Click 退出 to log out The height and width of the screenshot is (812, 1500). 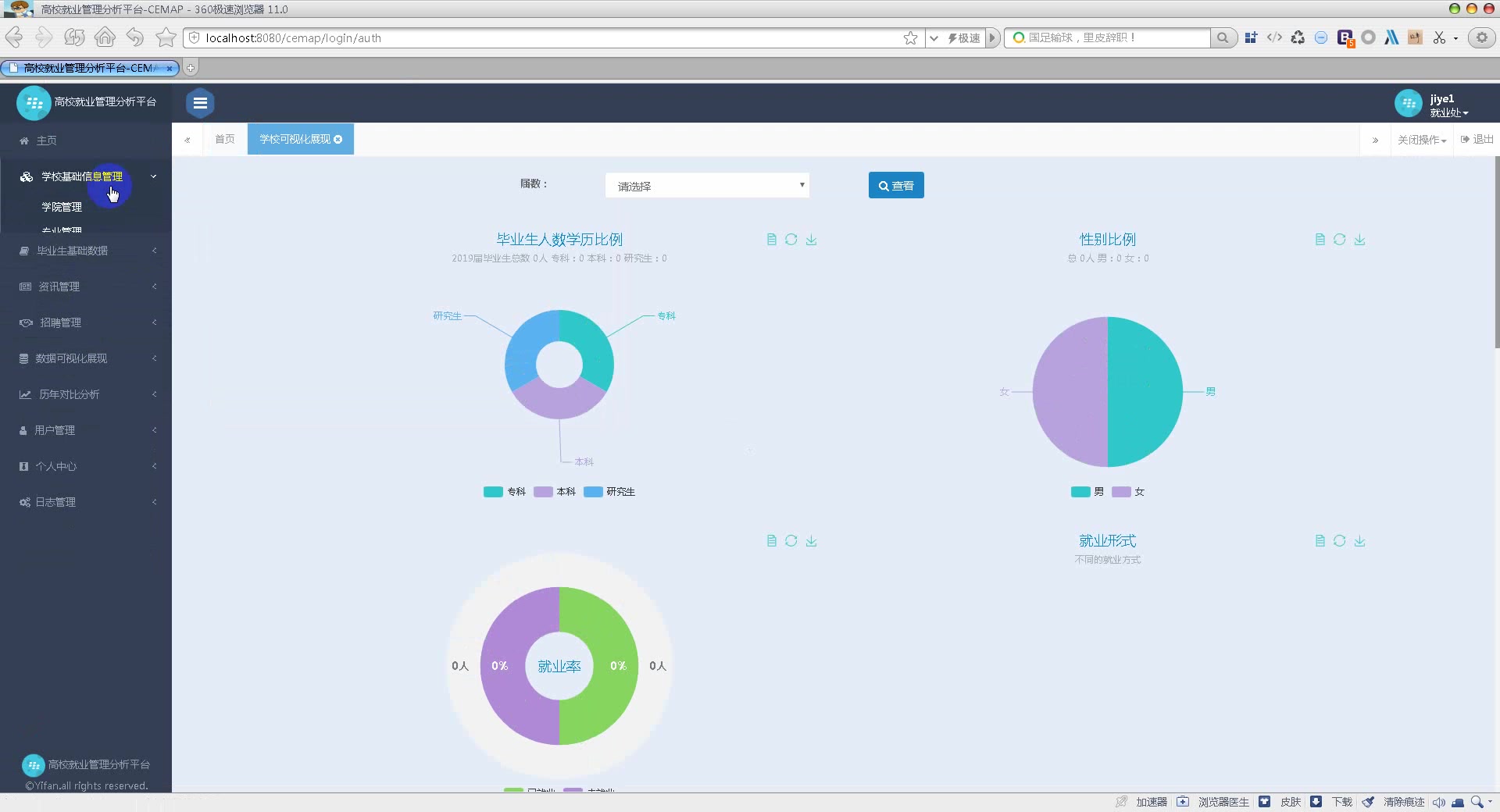[1477, 140]
